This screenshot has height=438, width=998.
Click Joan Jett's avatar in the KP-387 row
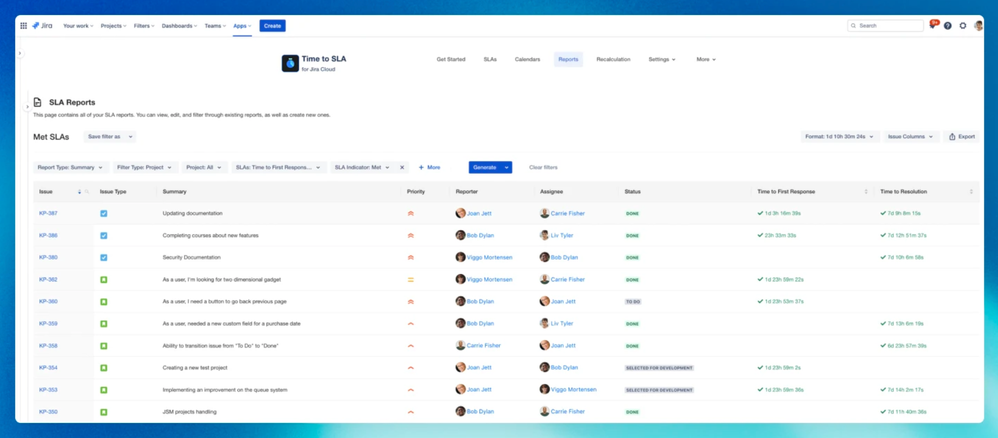(x=460, y=213)
